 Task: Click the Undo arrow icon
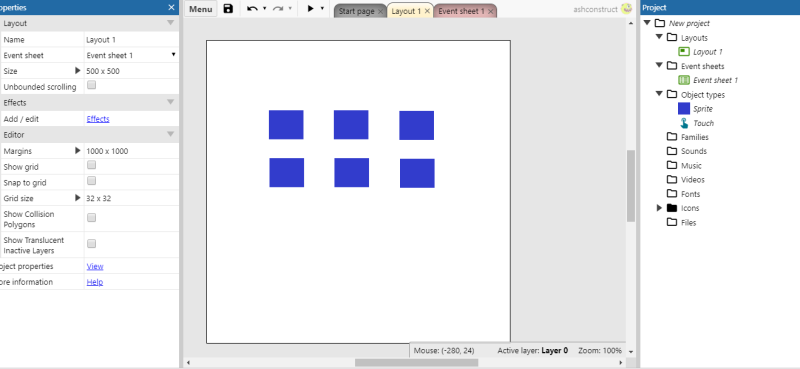coord(252,9)
